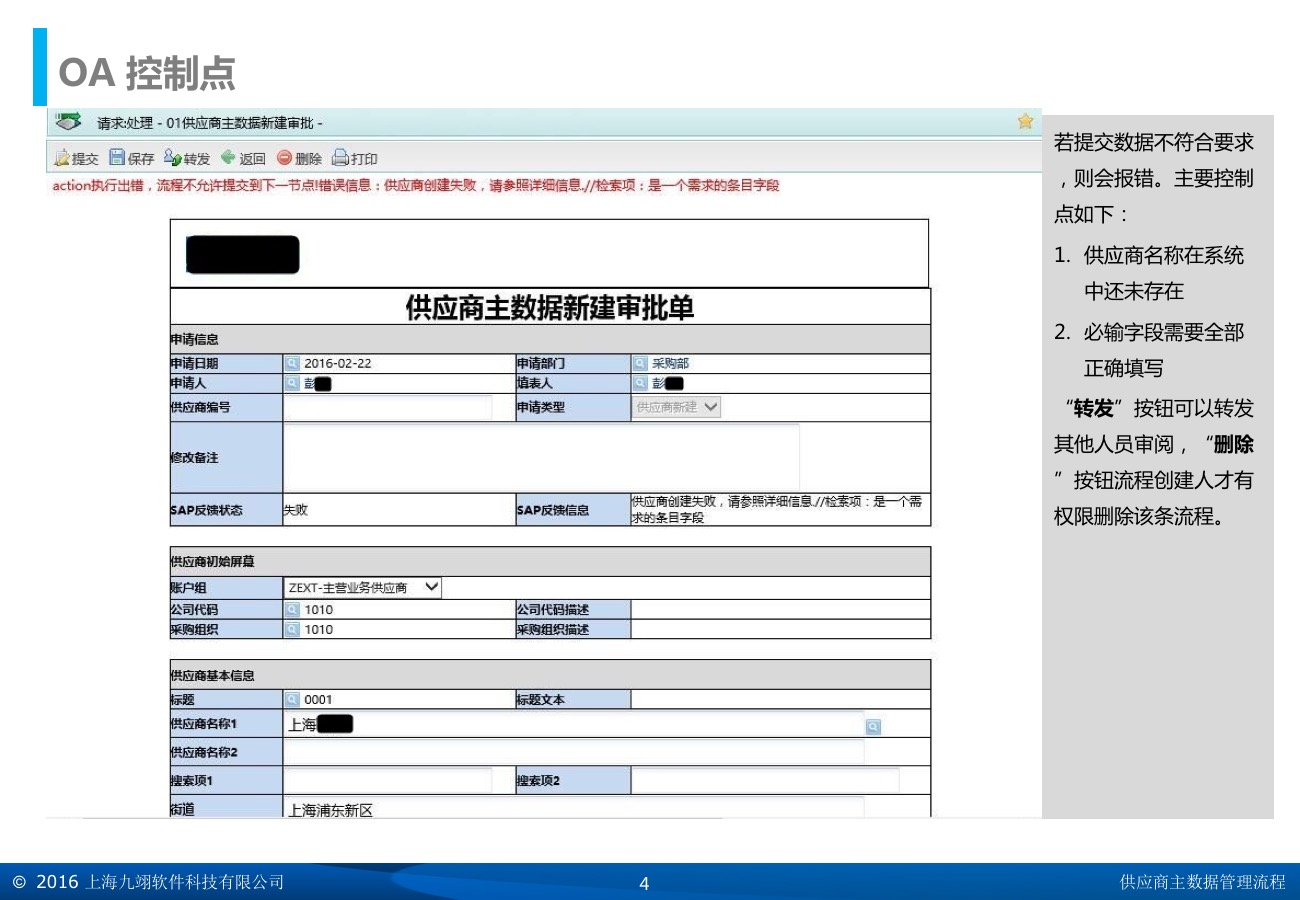Click the 供应商编号 input field
Image resolution: width=1300 pixels, height=900 pixels.
388,407
